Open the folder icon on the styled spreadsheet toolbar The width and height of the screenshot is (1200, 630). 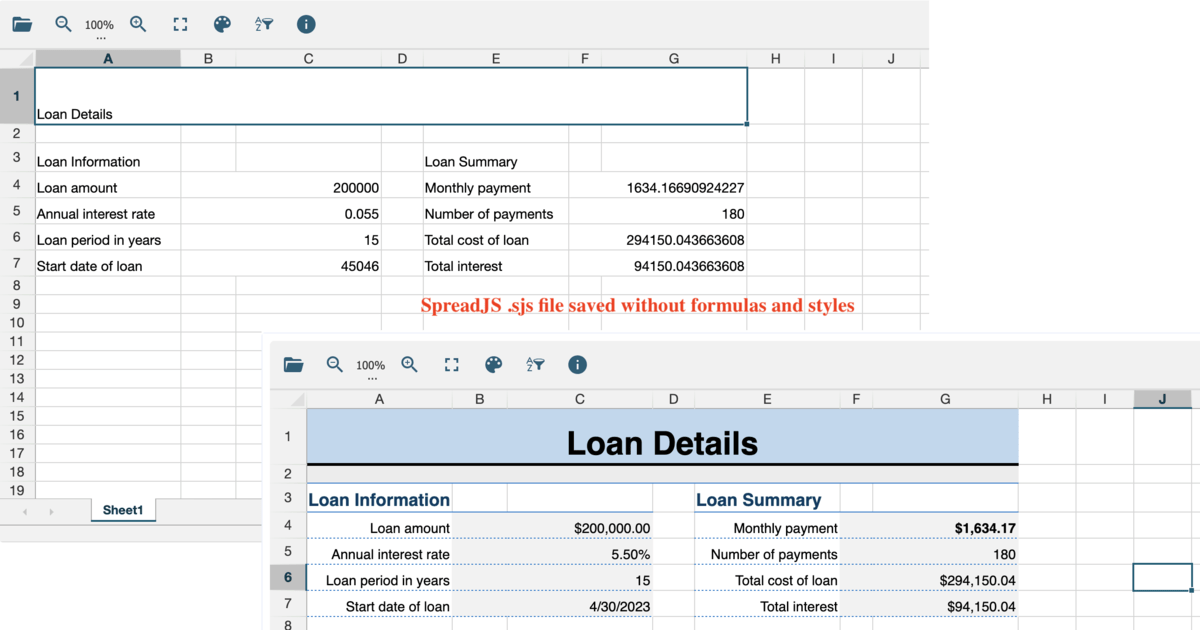point(292,365)
